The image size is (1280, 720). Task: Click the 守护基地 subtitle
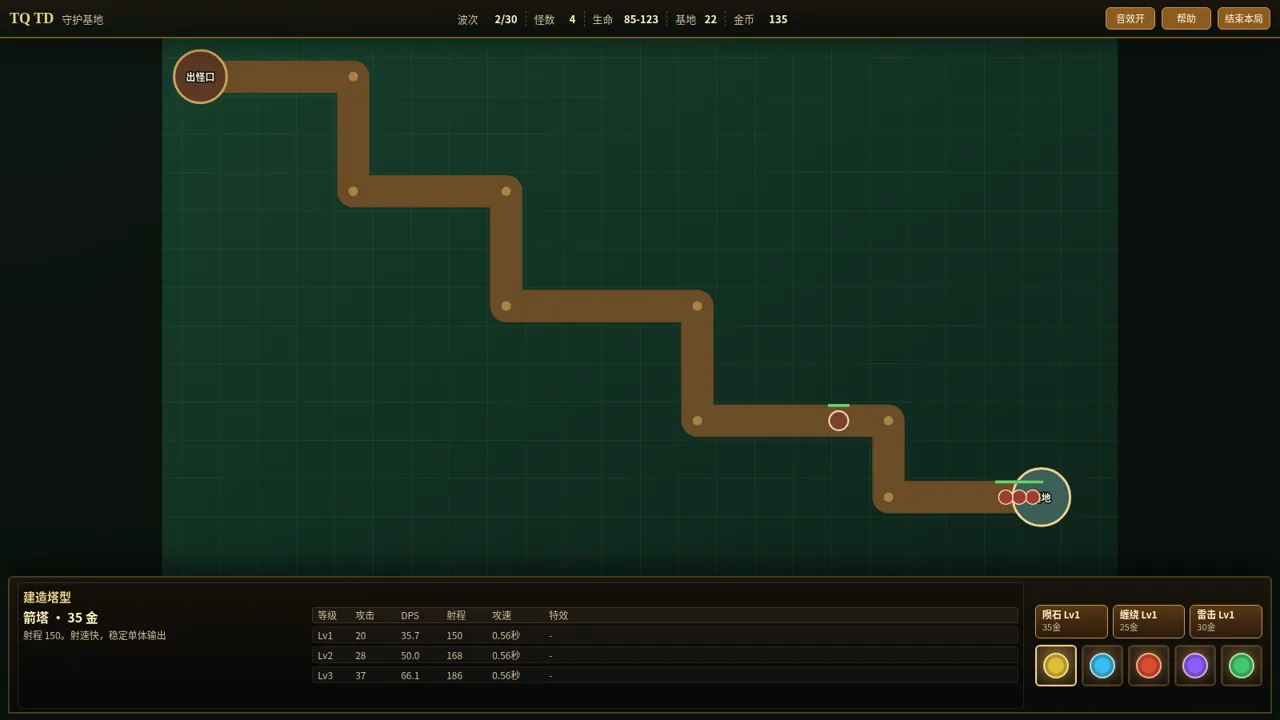(x=82, y=20)
